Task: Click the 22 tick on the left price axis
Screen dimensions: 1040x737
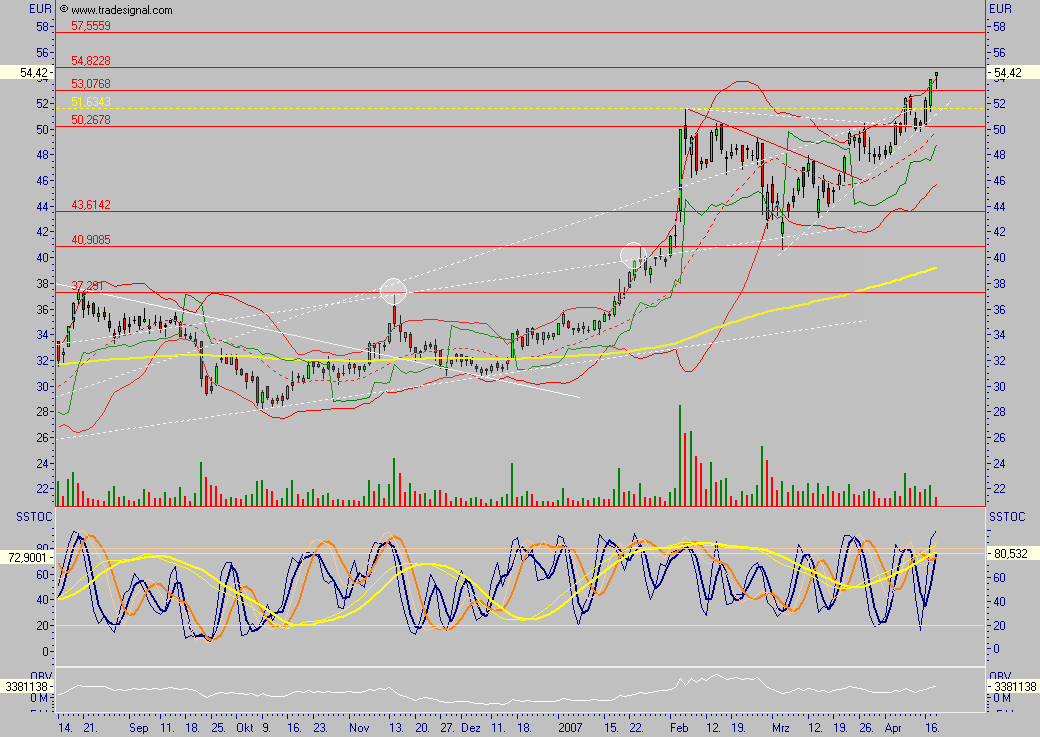Action: [x=42, y=489]
